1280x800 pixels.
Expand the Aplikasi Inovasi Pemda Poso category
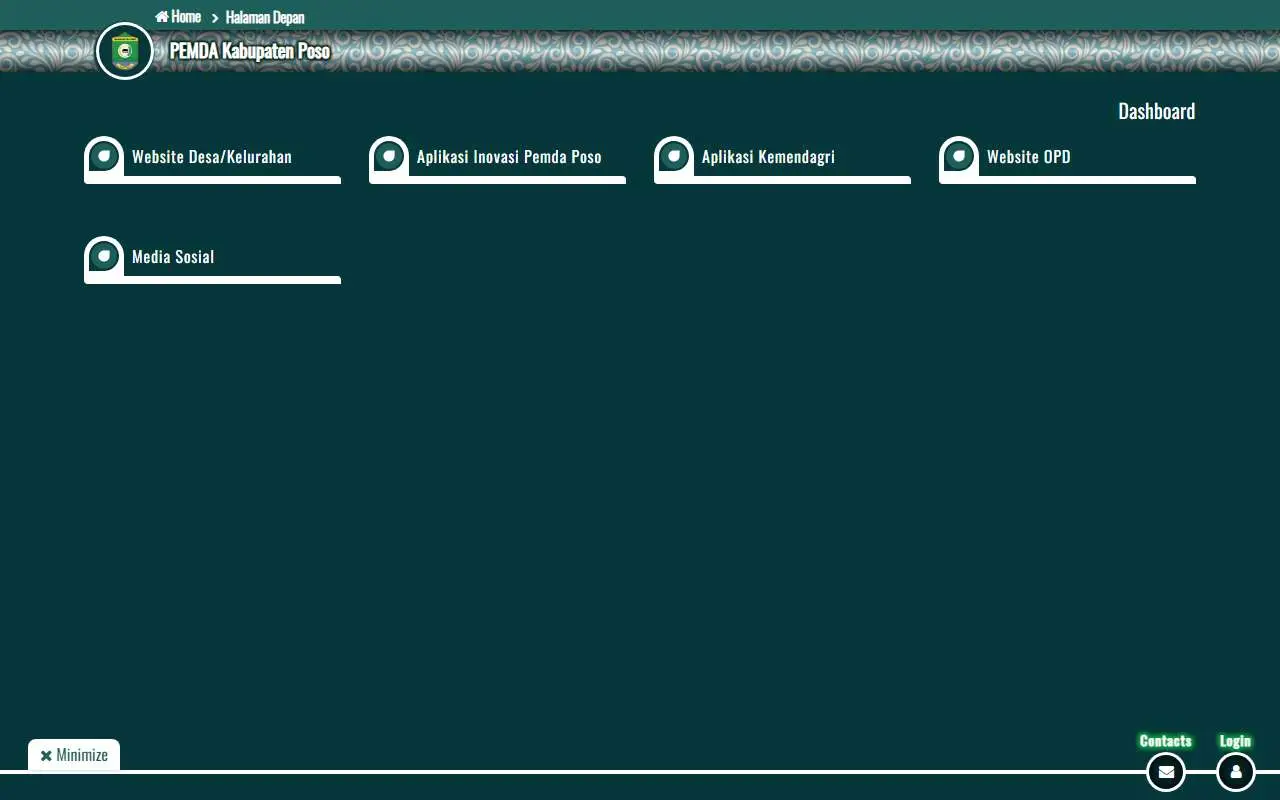pyautogui.click(x=497, y=160)
